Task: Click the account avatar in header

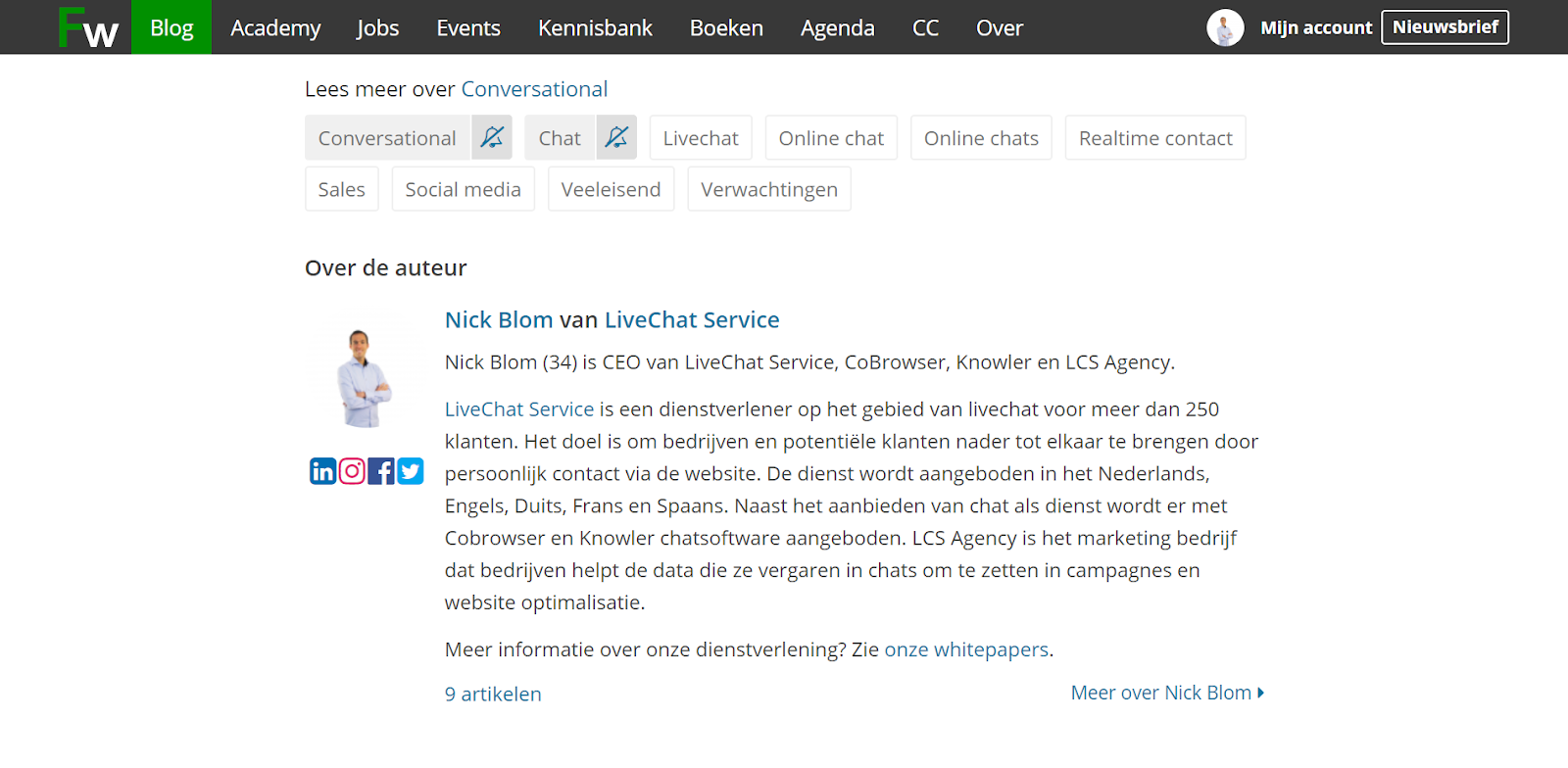Action: click(x=1225, y=27)
